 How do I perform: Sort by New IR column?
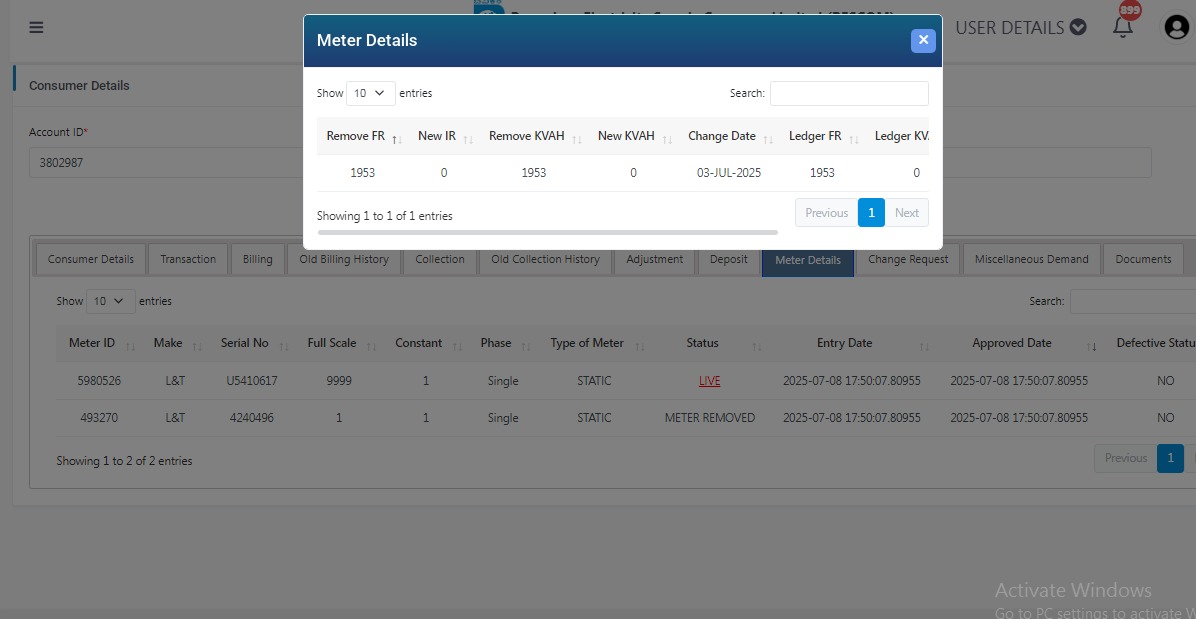444,136
